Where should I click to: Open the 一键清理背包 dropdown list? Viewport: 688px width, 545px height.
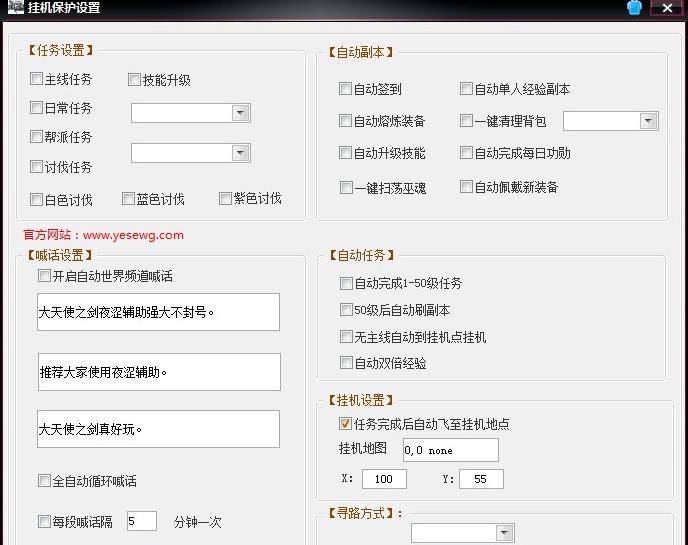648,121
